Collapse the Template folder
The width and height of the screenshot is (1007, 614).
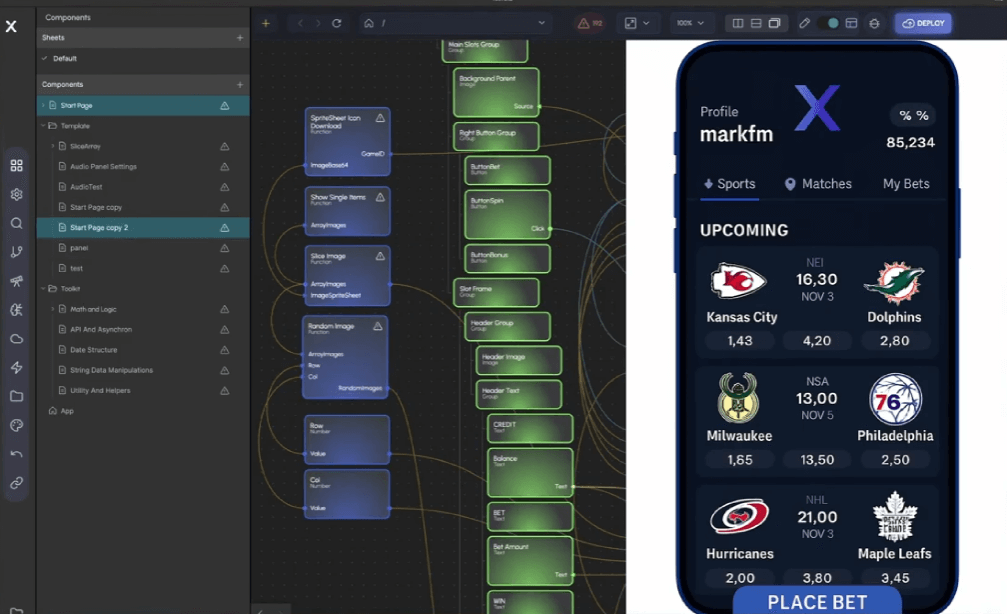coord(43,126)
